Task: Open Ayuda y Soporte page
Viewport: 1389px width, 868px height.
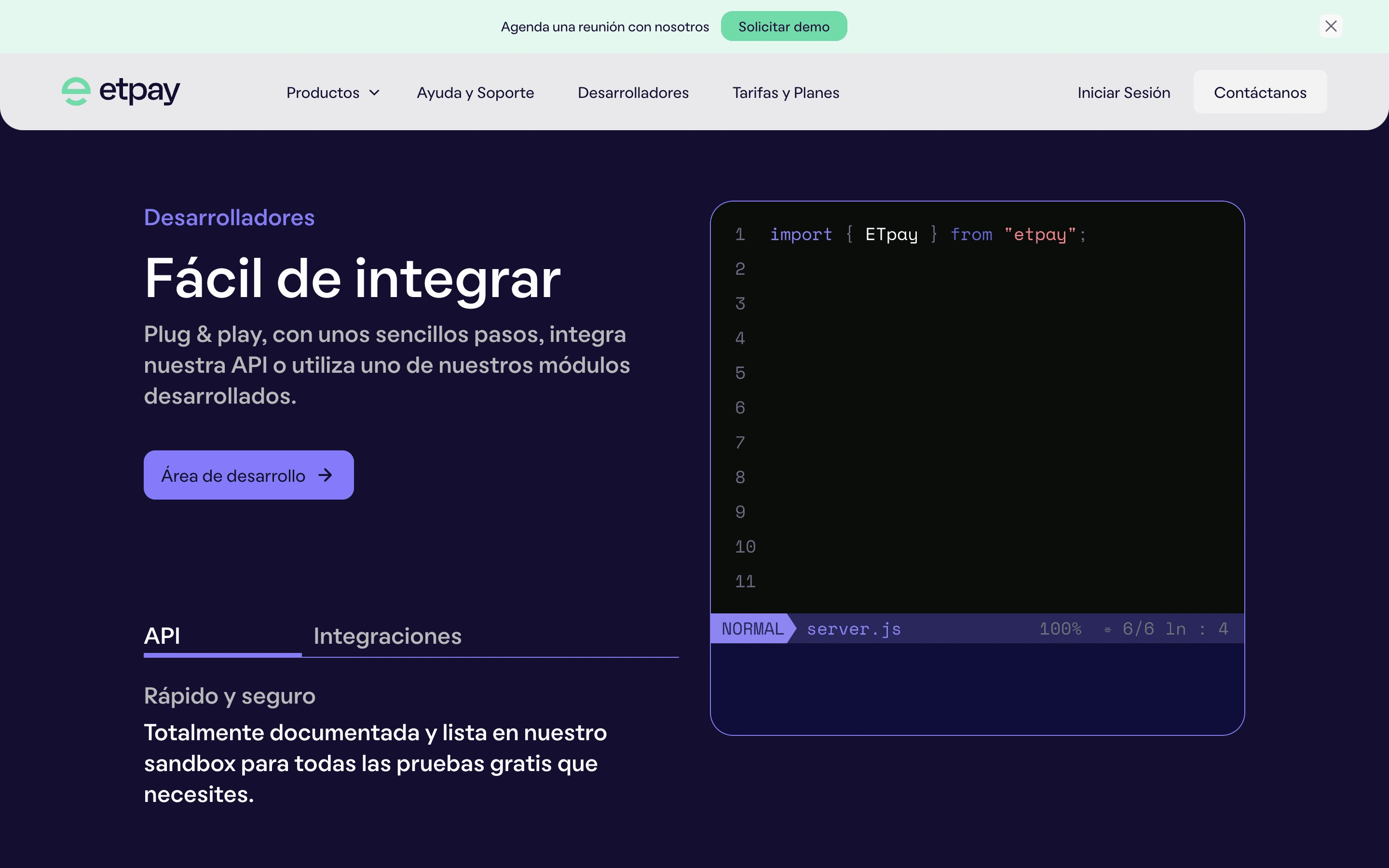Action: [x=475, y=93]
